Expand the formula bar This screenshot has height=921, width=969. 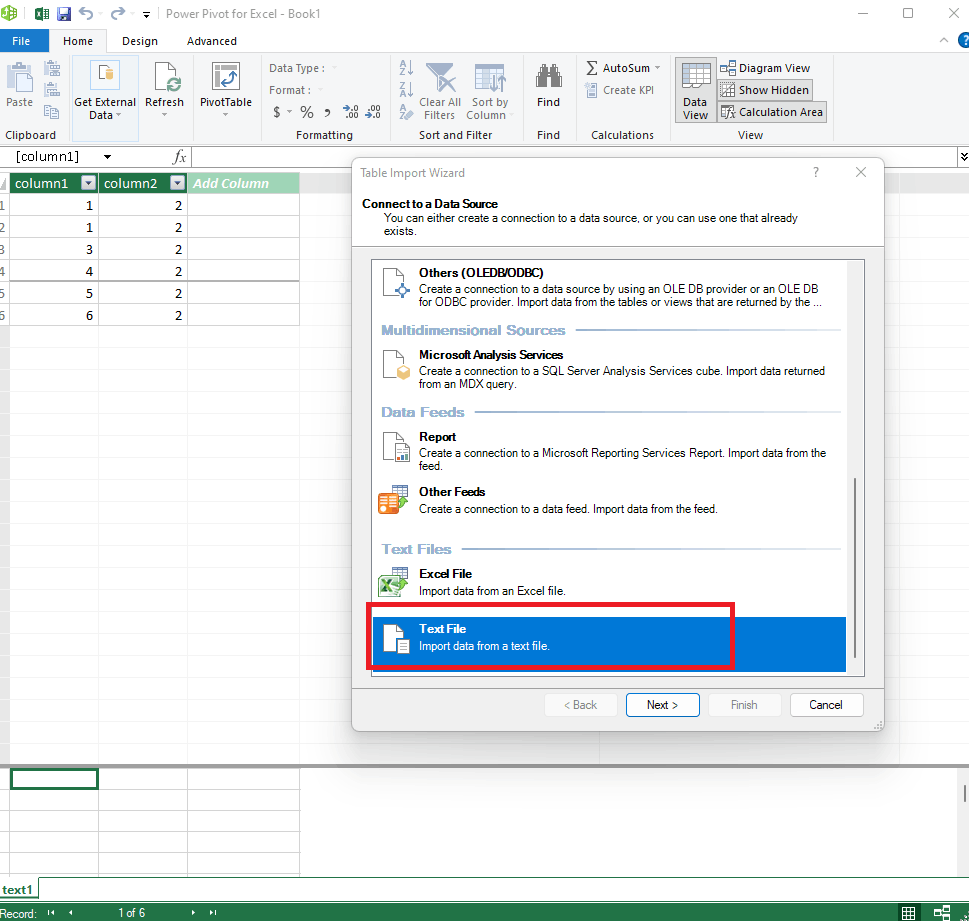coord(963,157)
